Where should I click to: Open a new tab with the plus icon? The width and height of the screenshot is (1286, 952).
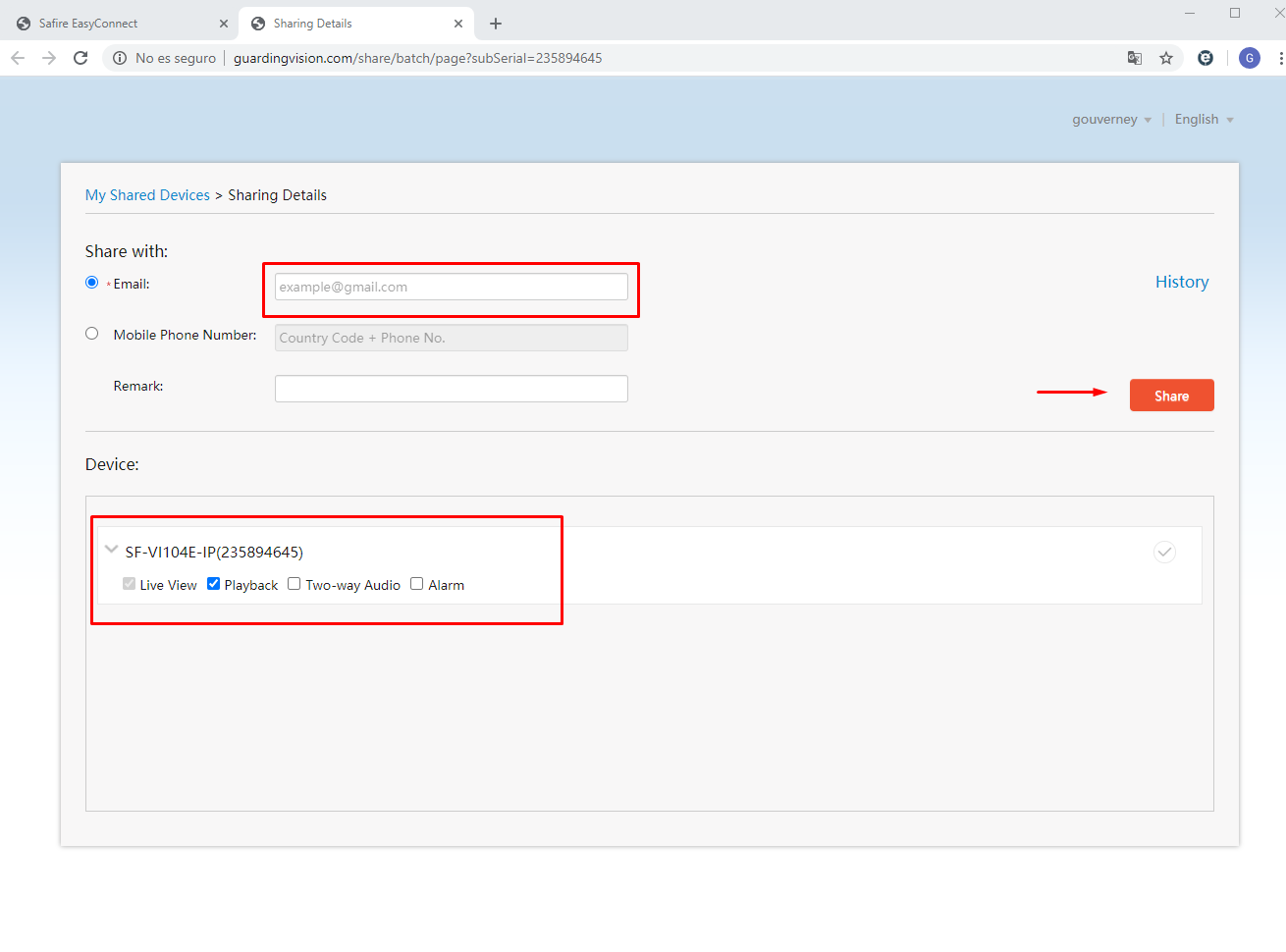pos(496,24)
